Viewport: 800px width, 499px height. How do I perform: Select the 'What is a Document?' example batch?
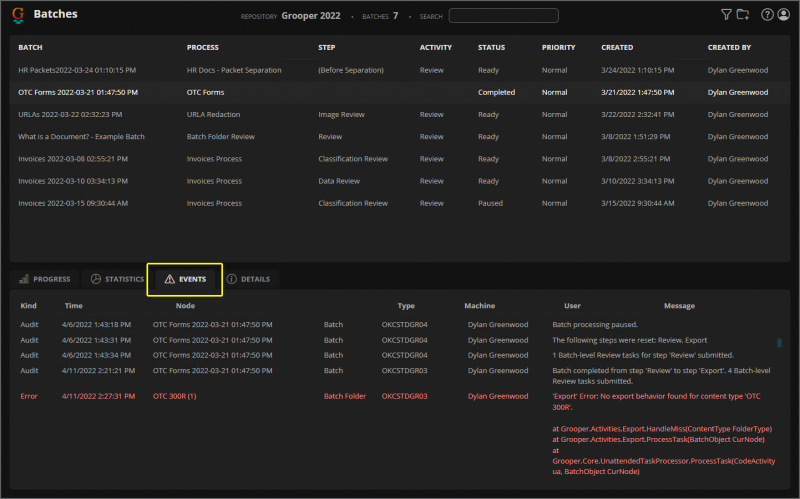(81, 136)
